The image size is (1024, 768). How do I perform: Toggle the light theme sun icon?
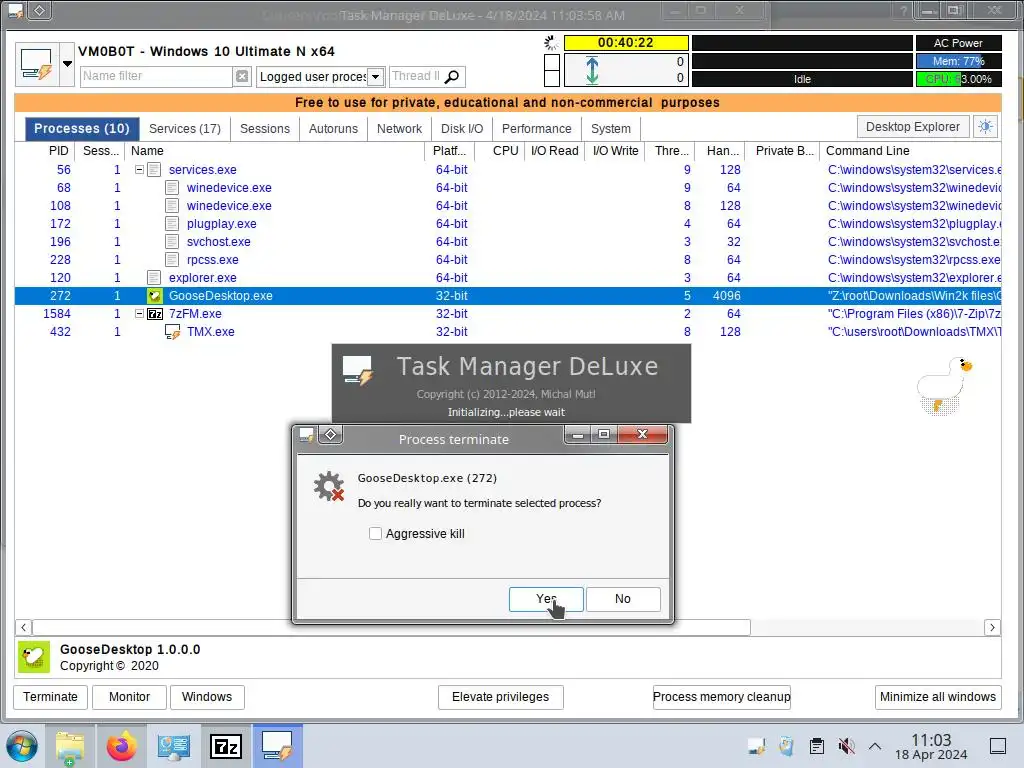[985, 127]
